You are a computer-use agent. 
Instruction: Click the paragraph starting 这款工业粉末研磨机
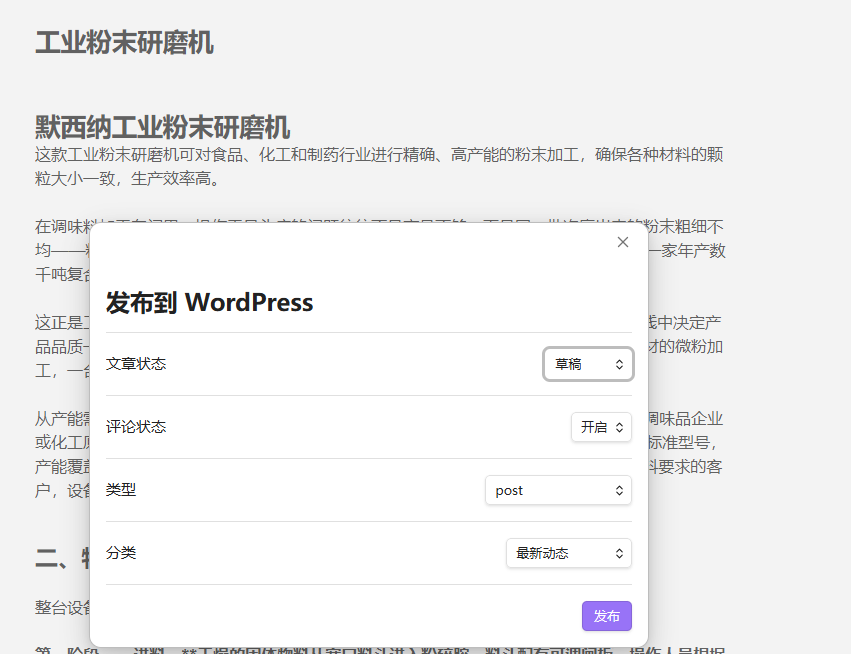[379, 166]
